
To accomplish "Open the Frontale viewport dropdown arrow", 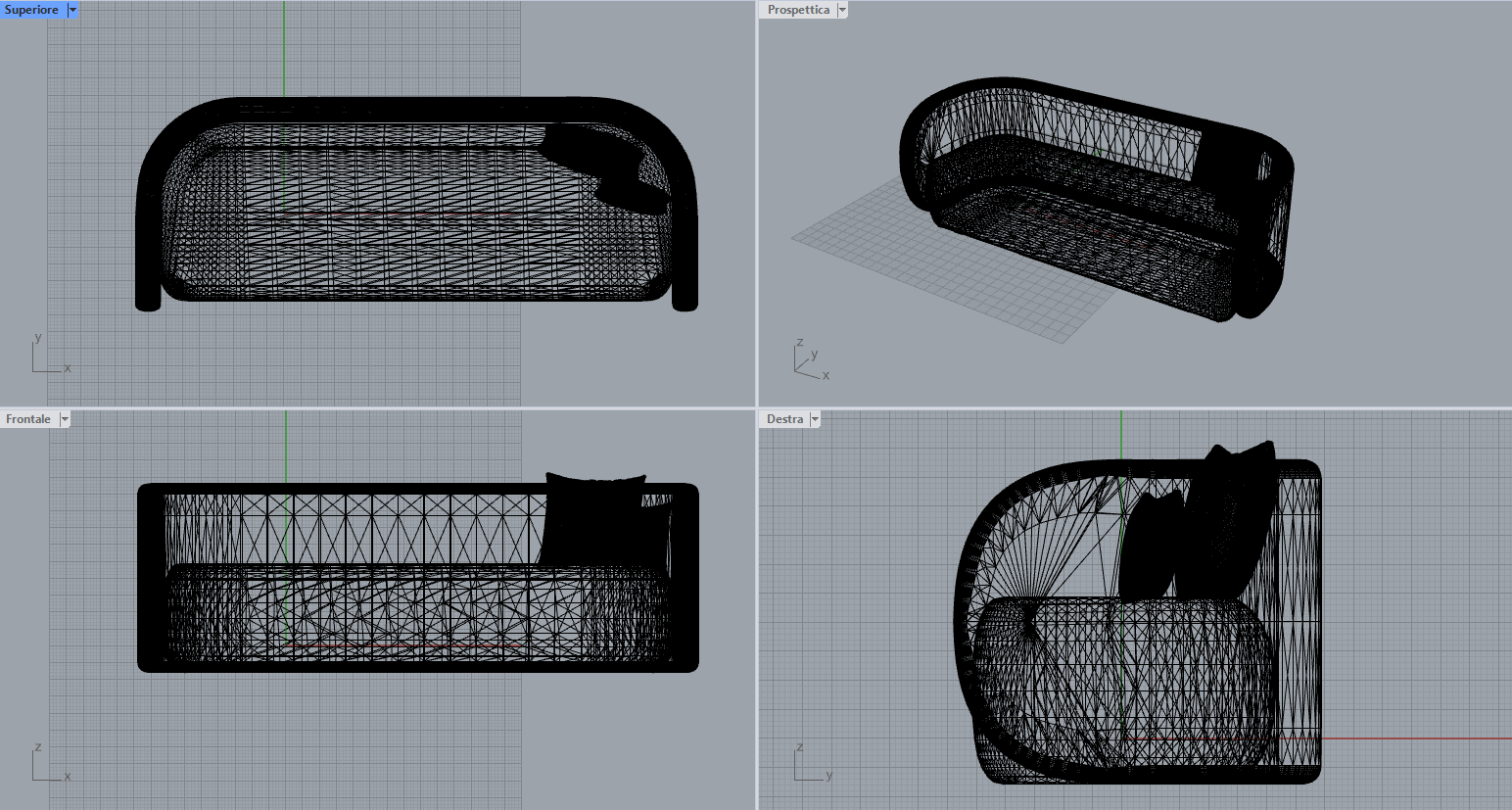I will (x=65, y=419).
